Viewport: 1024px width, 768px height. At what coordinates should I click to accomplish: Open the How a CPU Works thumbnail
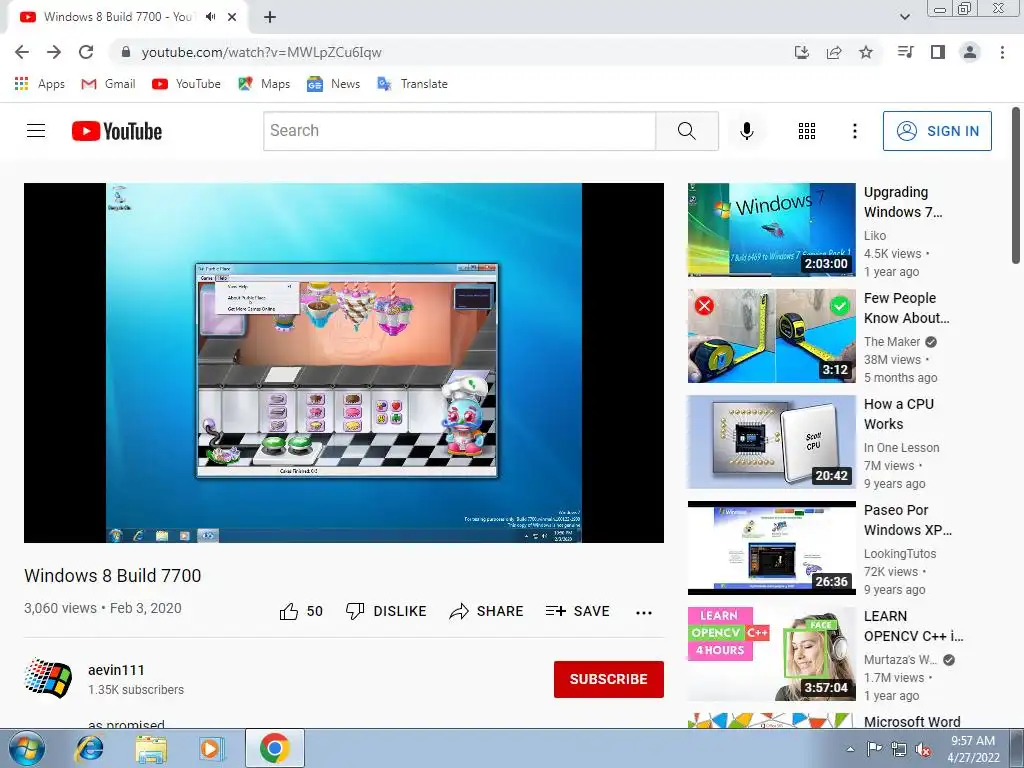(x=771, y=442)
